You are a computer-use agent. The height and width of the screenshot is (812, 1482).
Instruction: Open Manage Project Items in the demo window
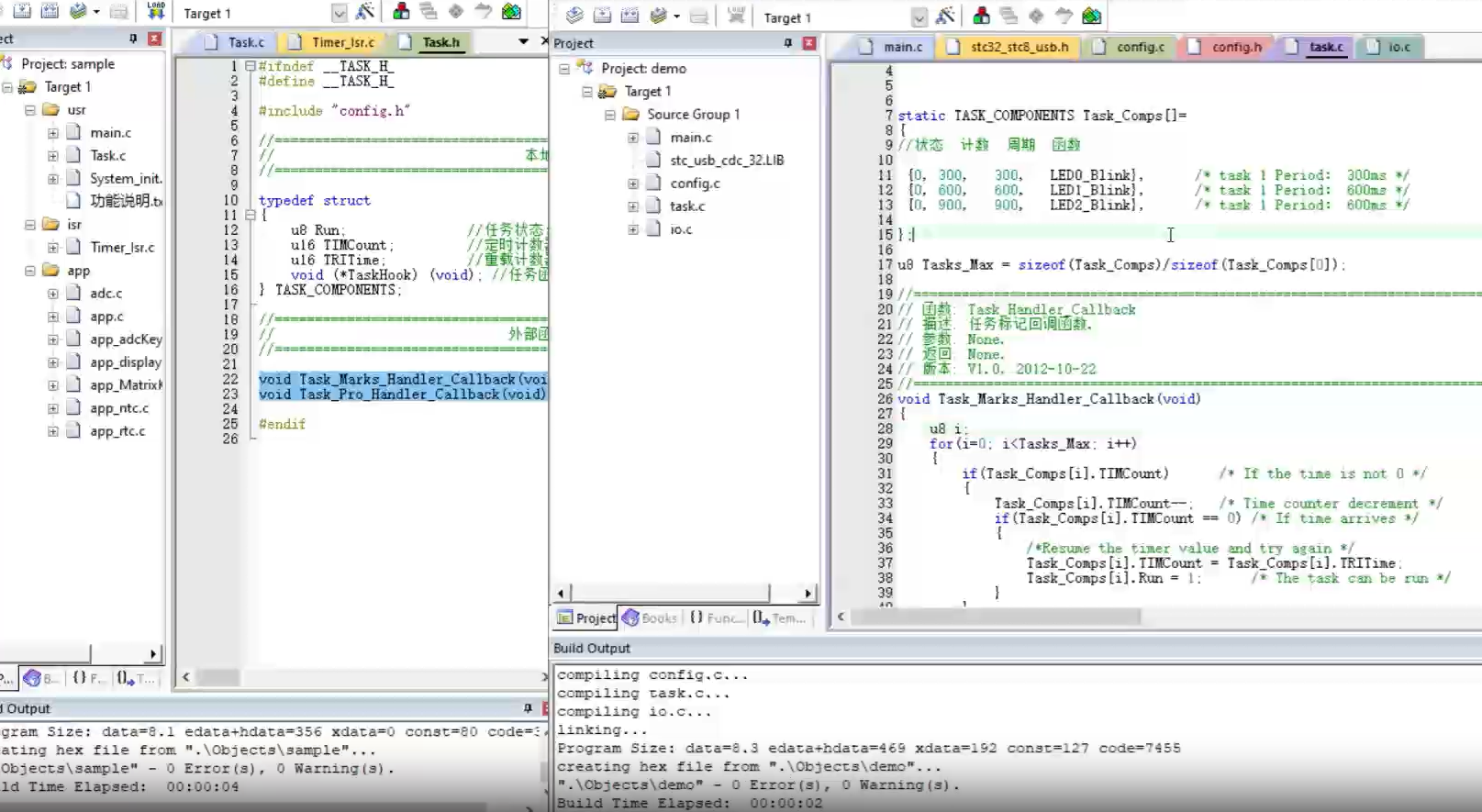pos(981,16)
